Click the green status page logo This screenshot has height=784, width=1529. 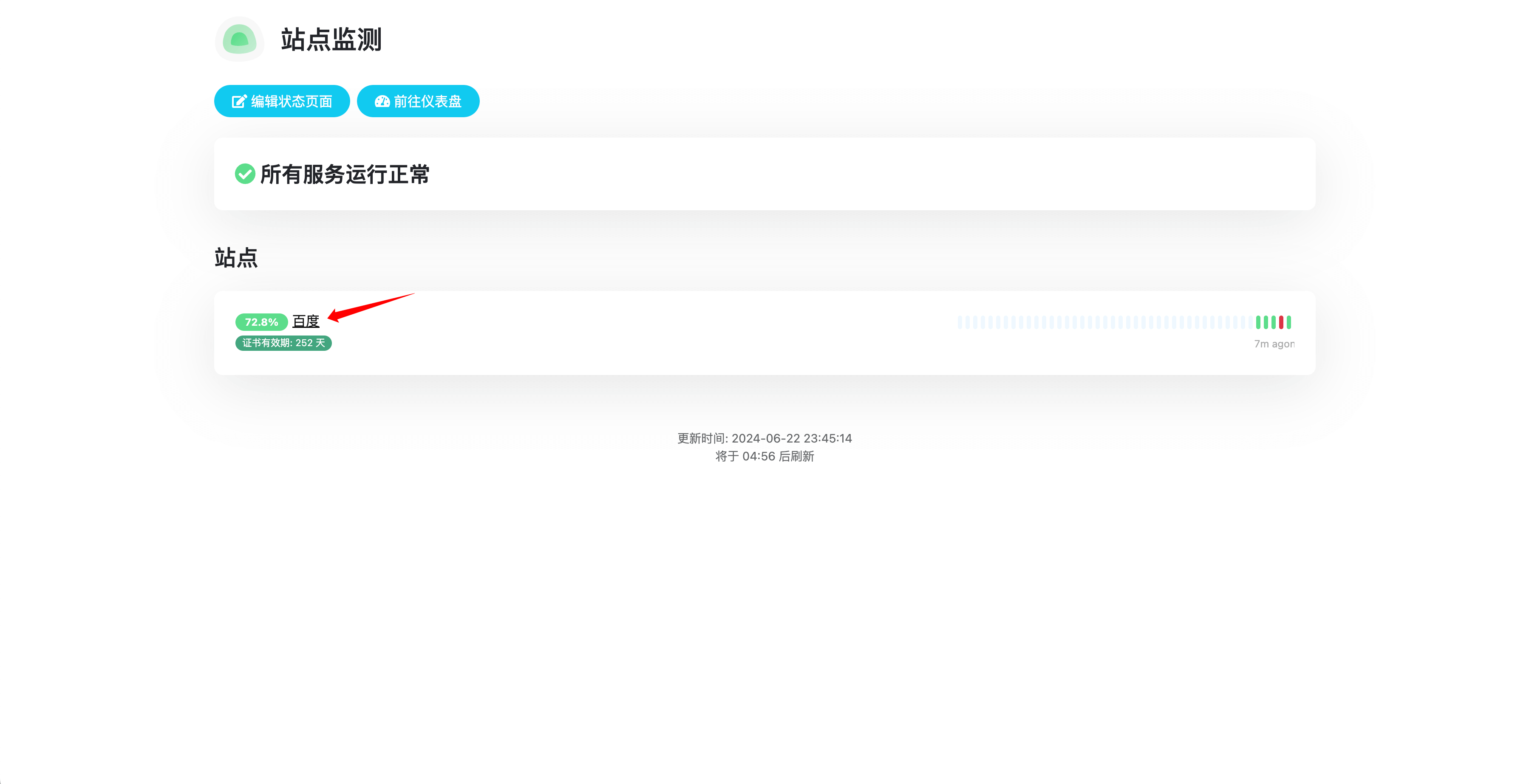tap(239, 39)
